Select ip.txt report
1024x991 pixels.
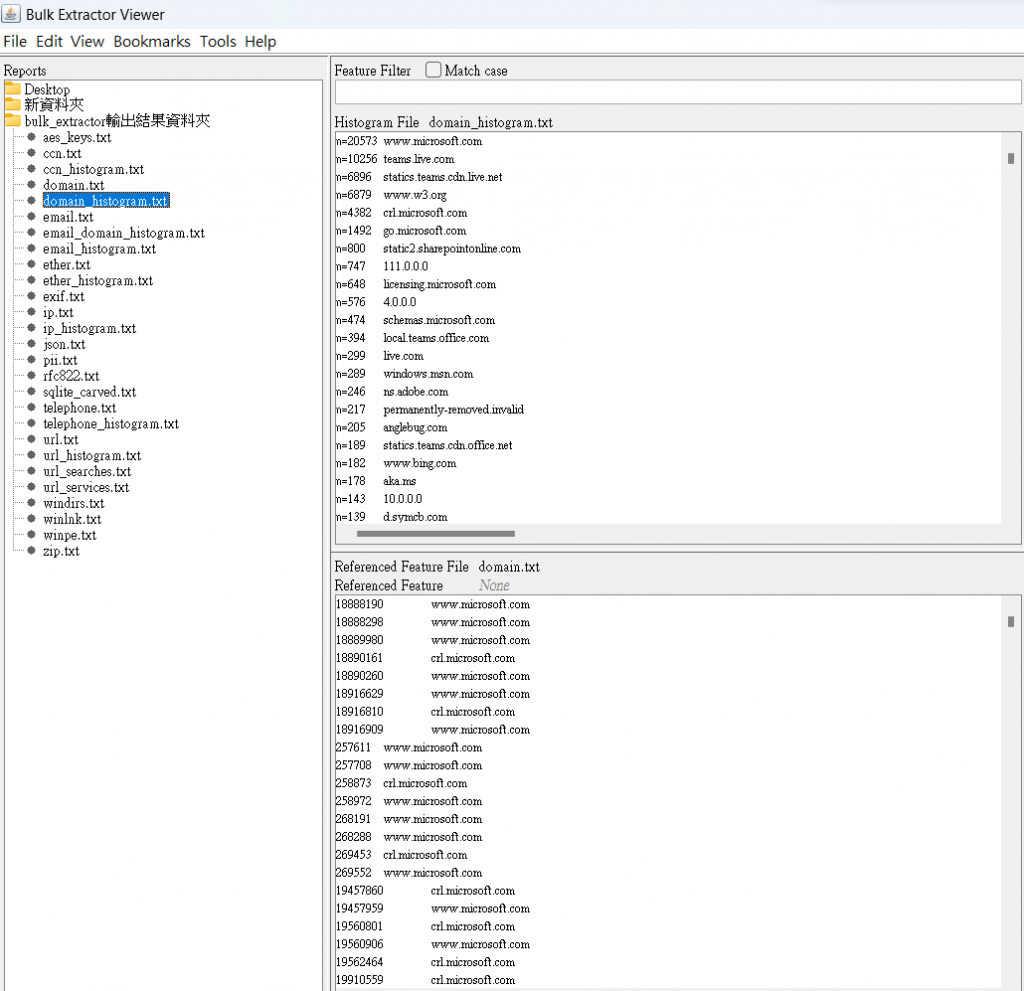coord(58,312)
